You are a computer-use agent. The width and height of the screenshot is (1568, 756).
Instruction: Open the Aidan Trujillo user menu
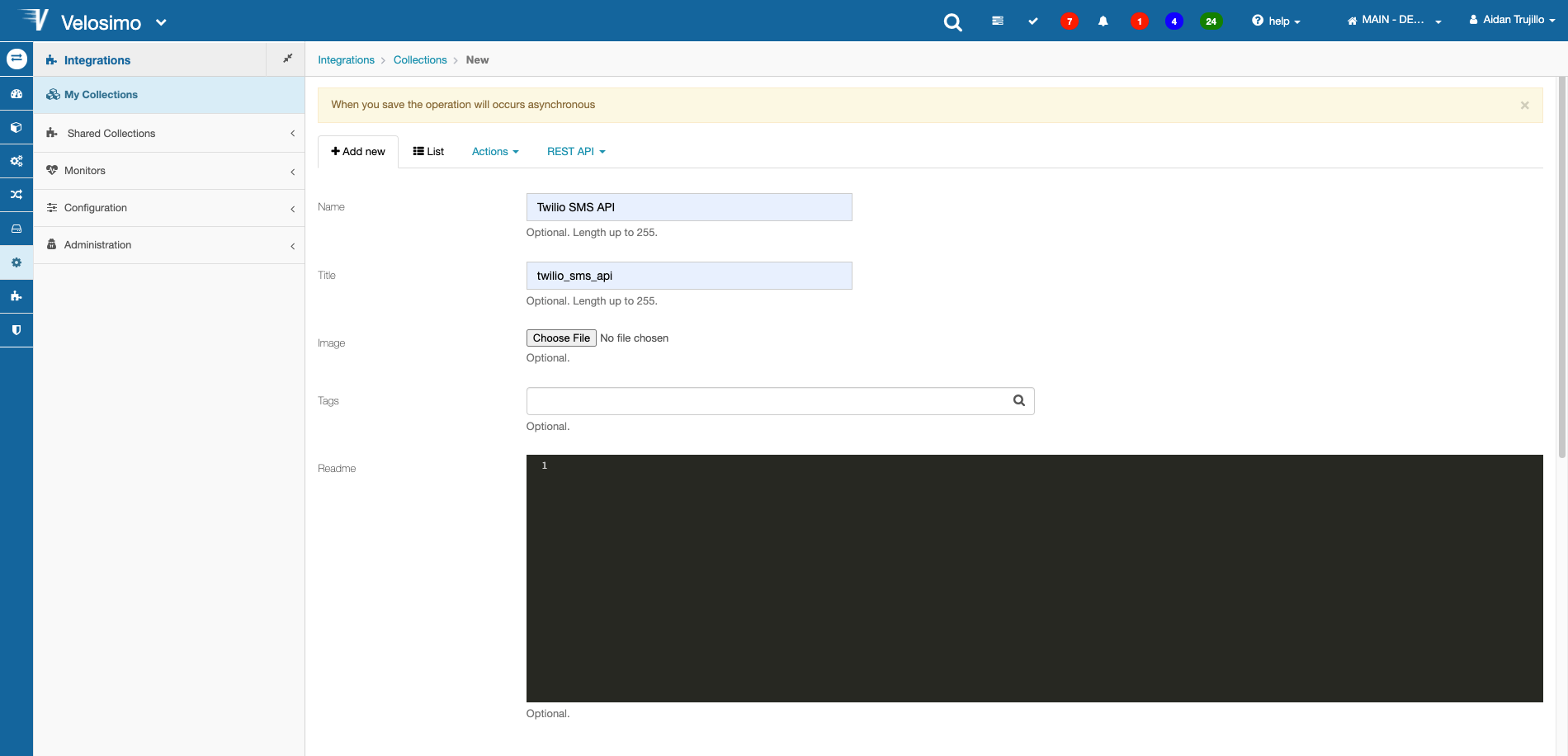(x=1512, y=20)
